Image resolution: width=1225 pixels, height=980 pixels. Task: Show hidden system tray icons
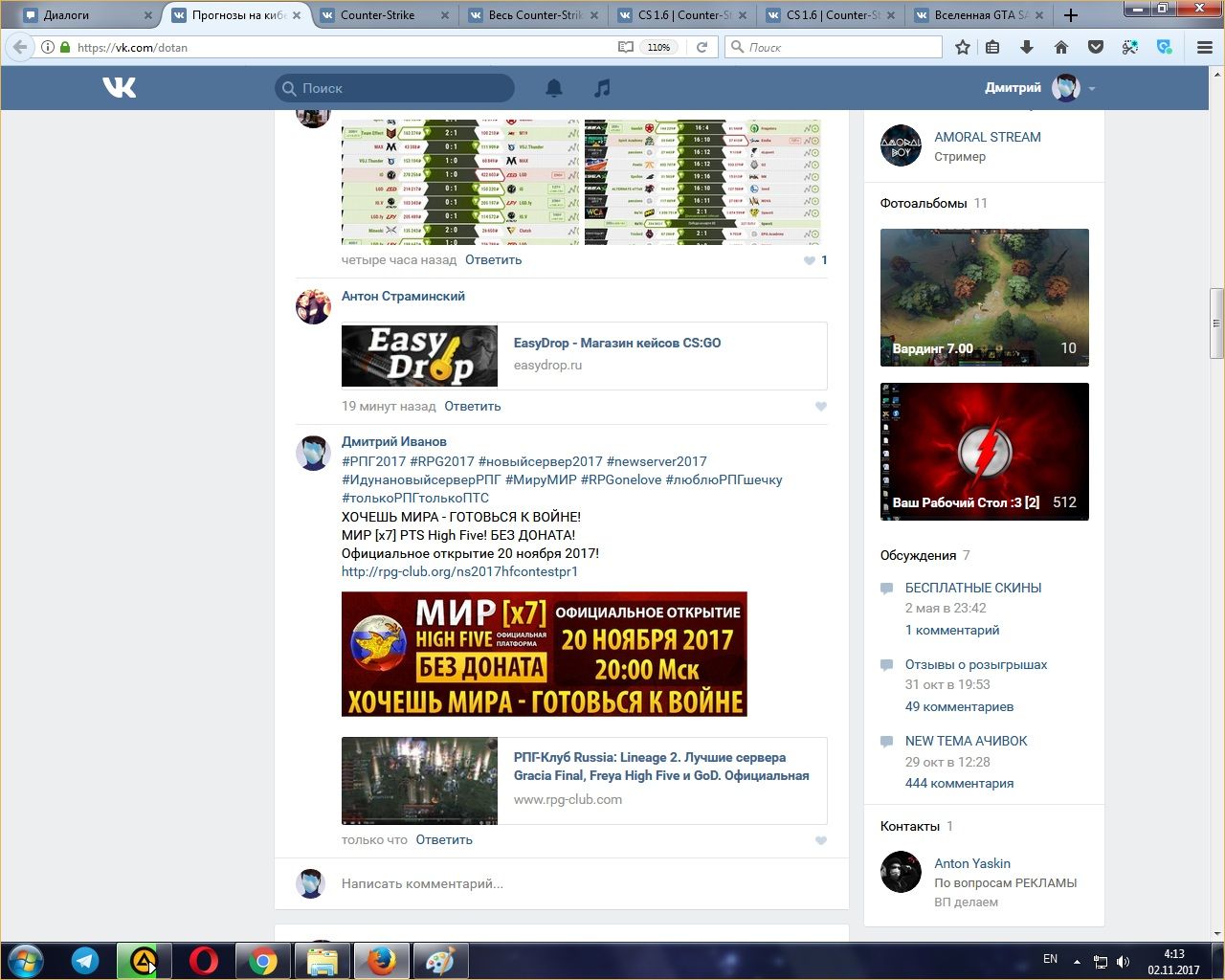click(x=1077, y=961)
